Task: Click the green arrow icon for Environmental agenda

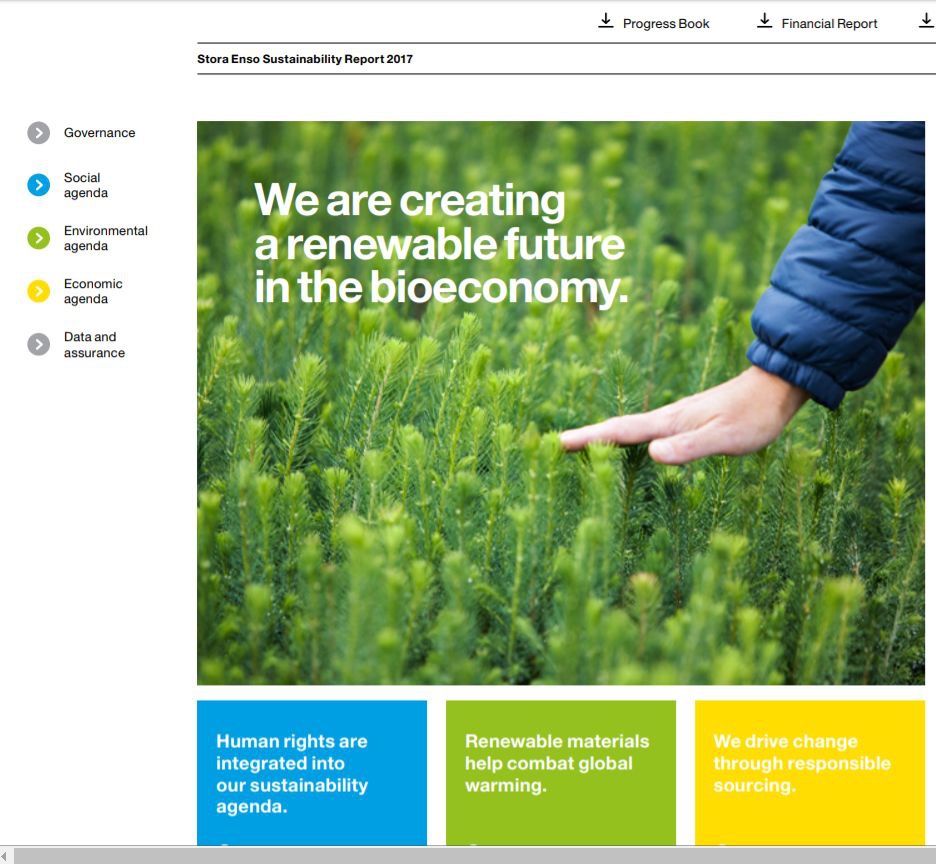Action: [38, 238]
